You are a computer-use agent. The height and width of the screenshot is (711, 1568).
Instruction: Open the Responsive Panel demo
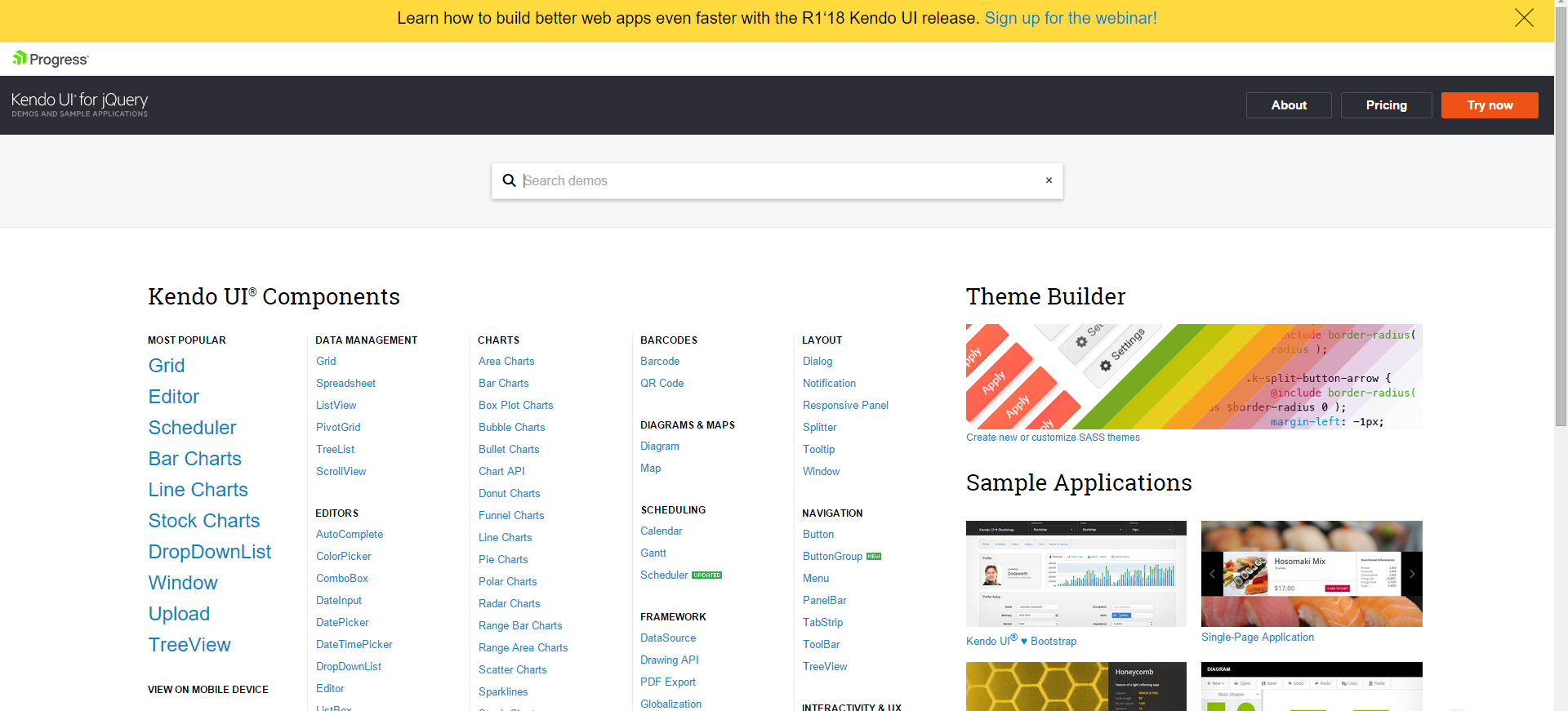click(x=845, y=405)
